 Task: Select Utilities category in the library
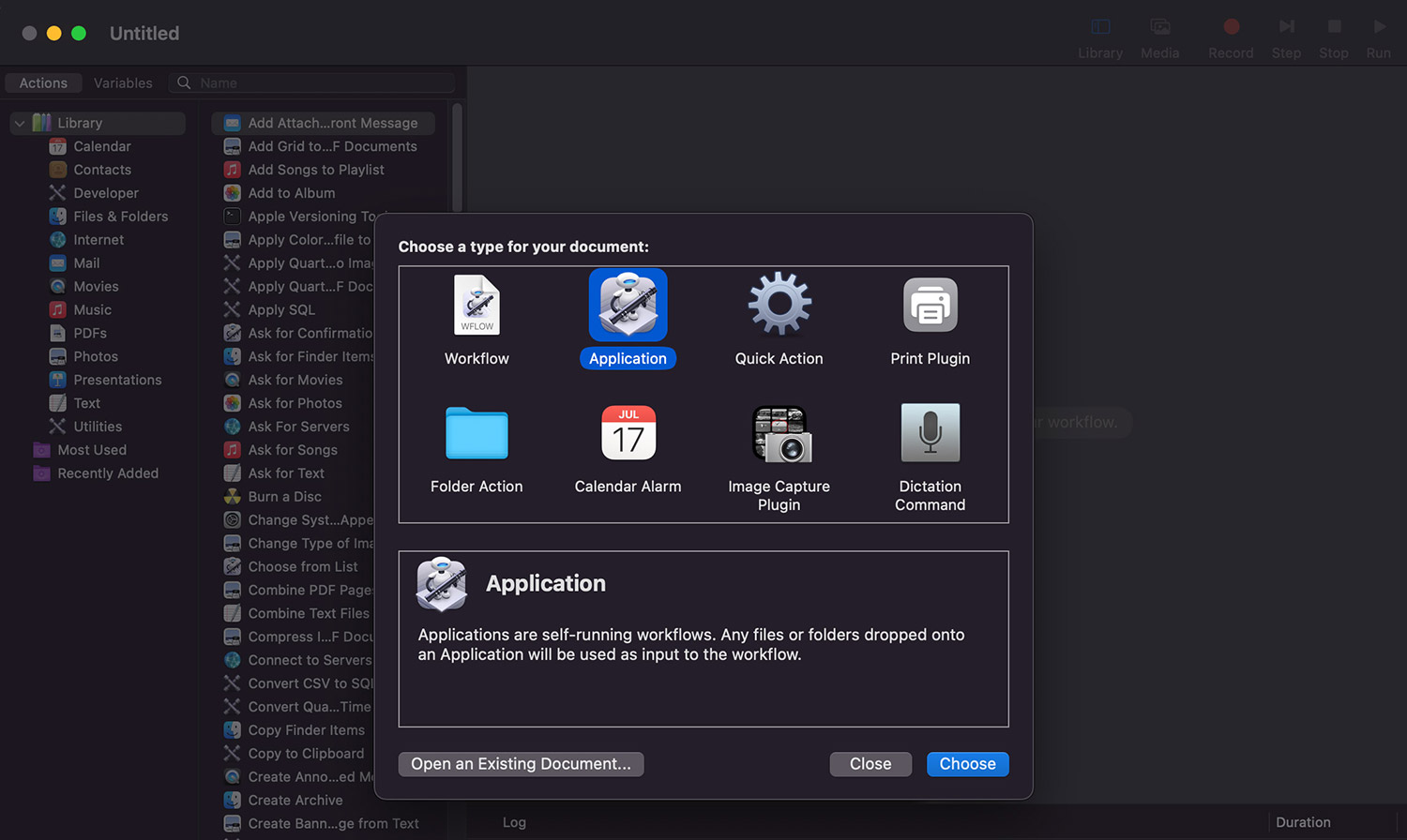click(x=98, y=427)
